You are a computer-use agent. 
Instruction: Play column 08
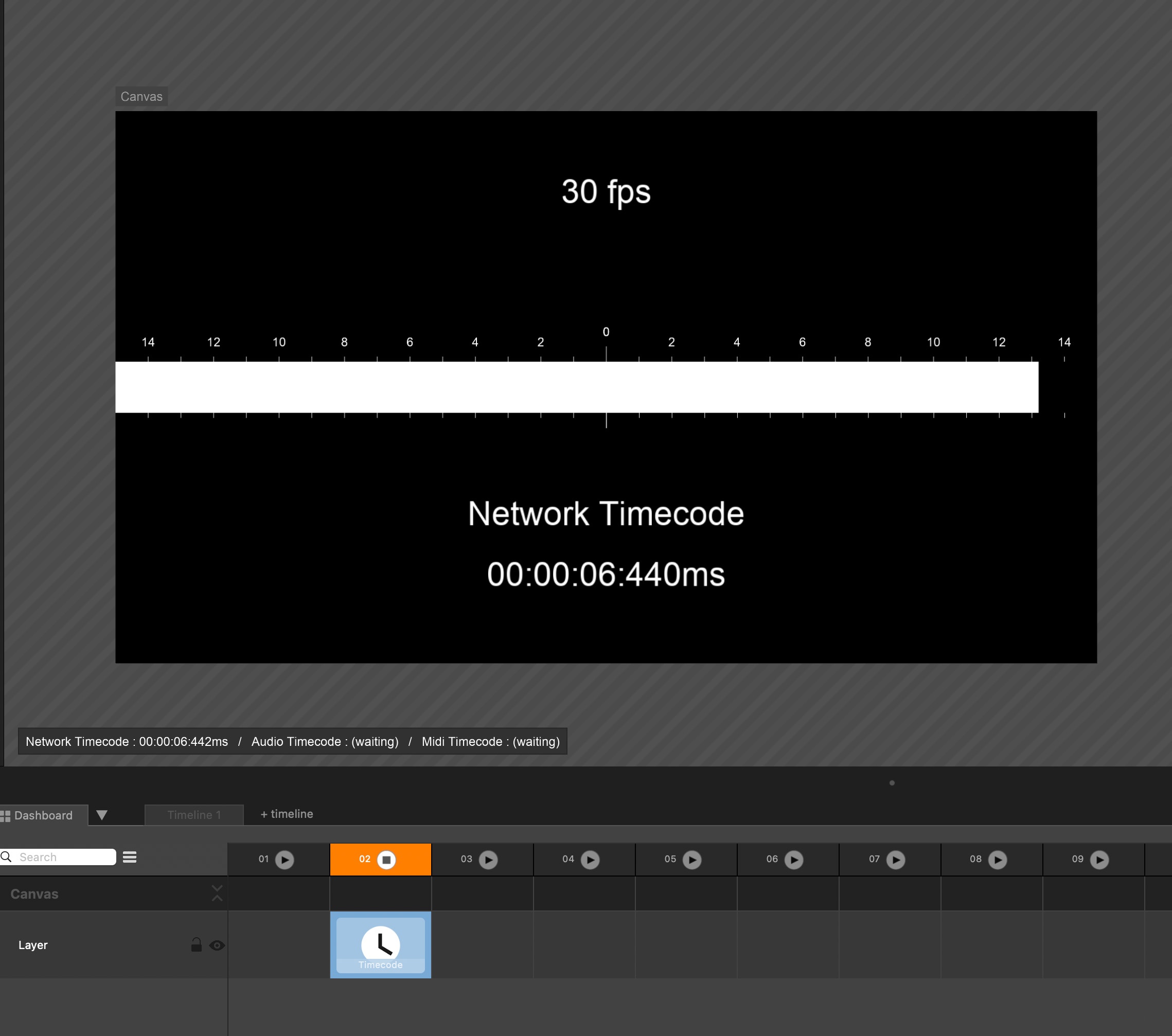[x=998, y=860]
